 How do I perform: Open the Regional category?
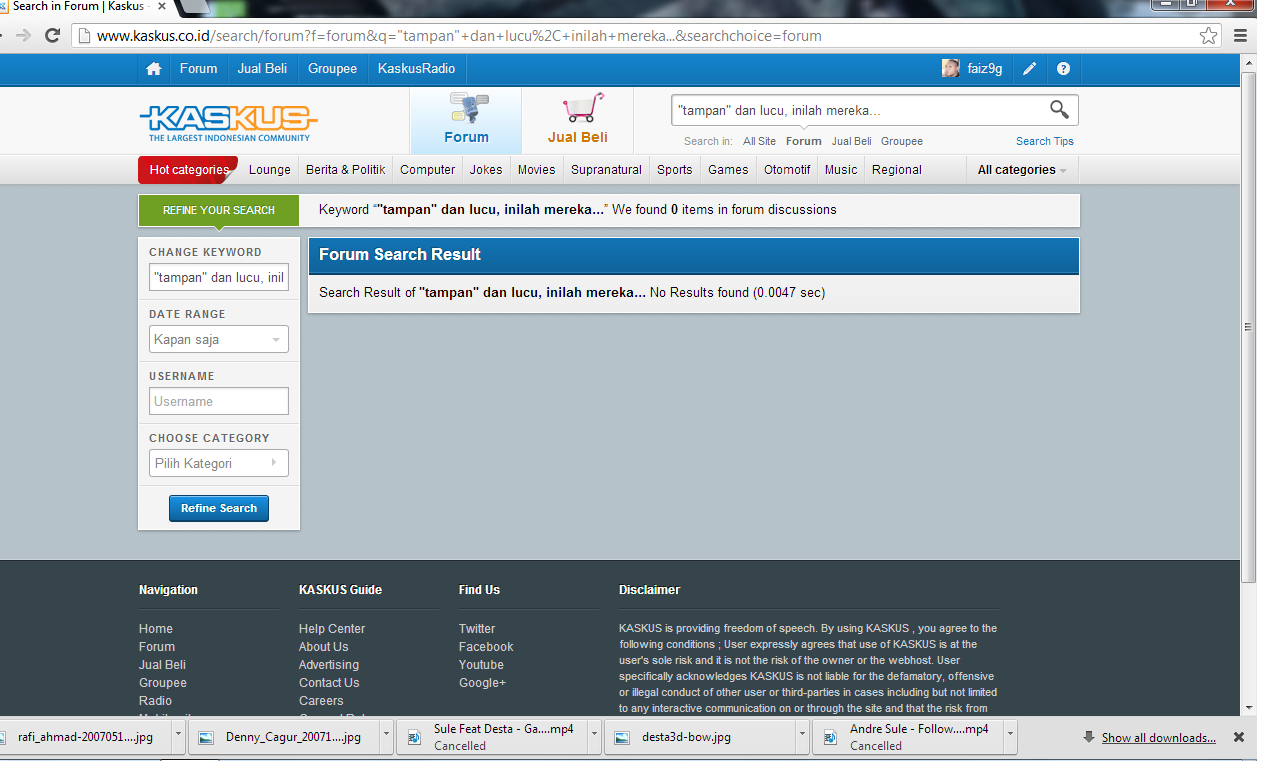(x=897, y=169)
